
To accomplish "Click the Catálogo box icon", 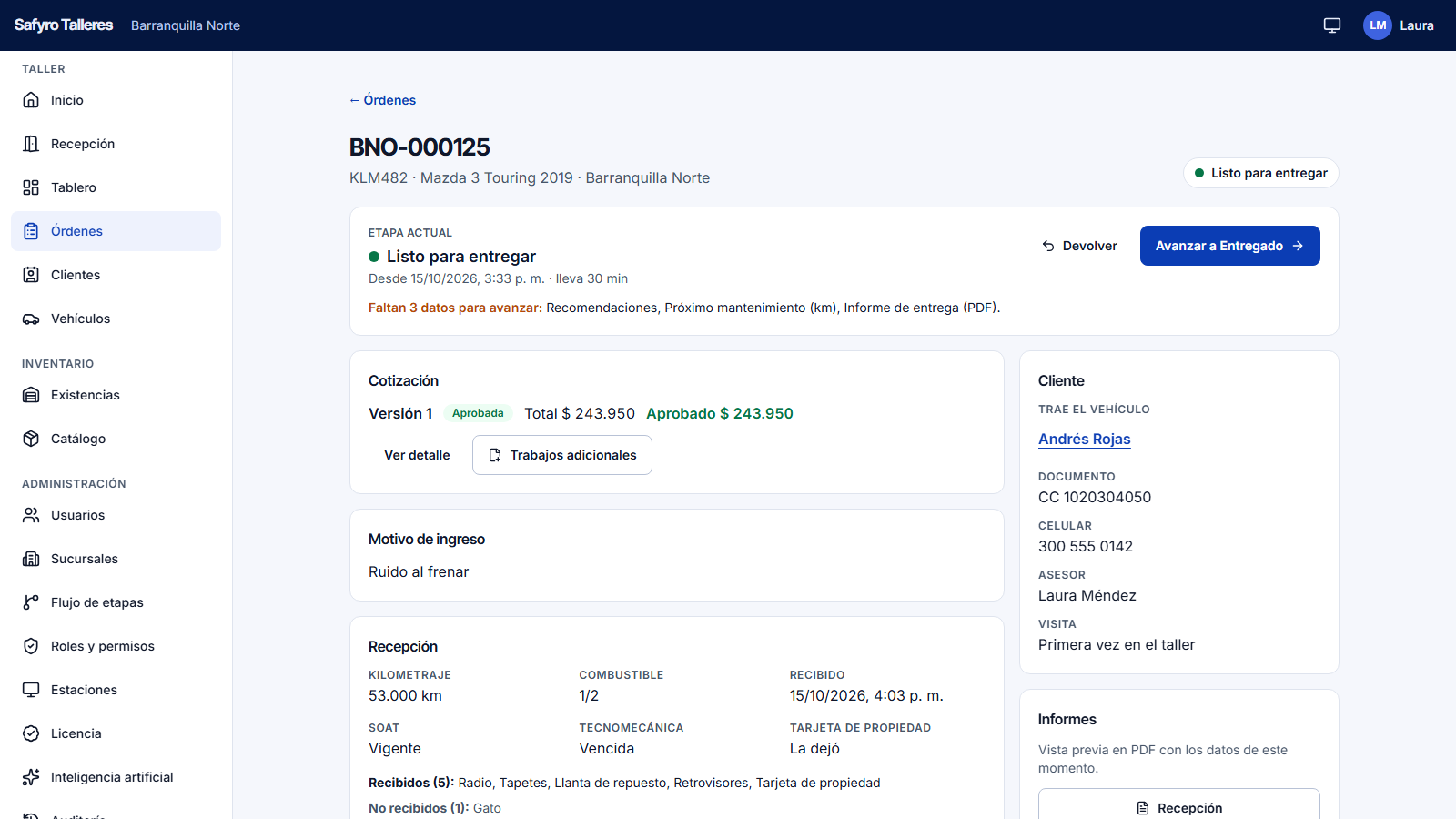I will [31, 439].
